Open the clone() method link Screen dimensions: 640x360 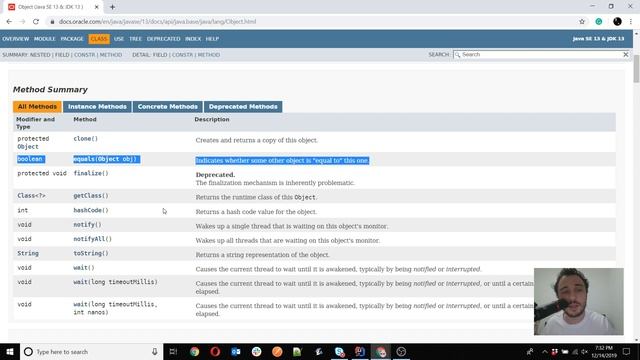click(86, 139)
